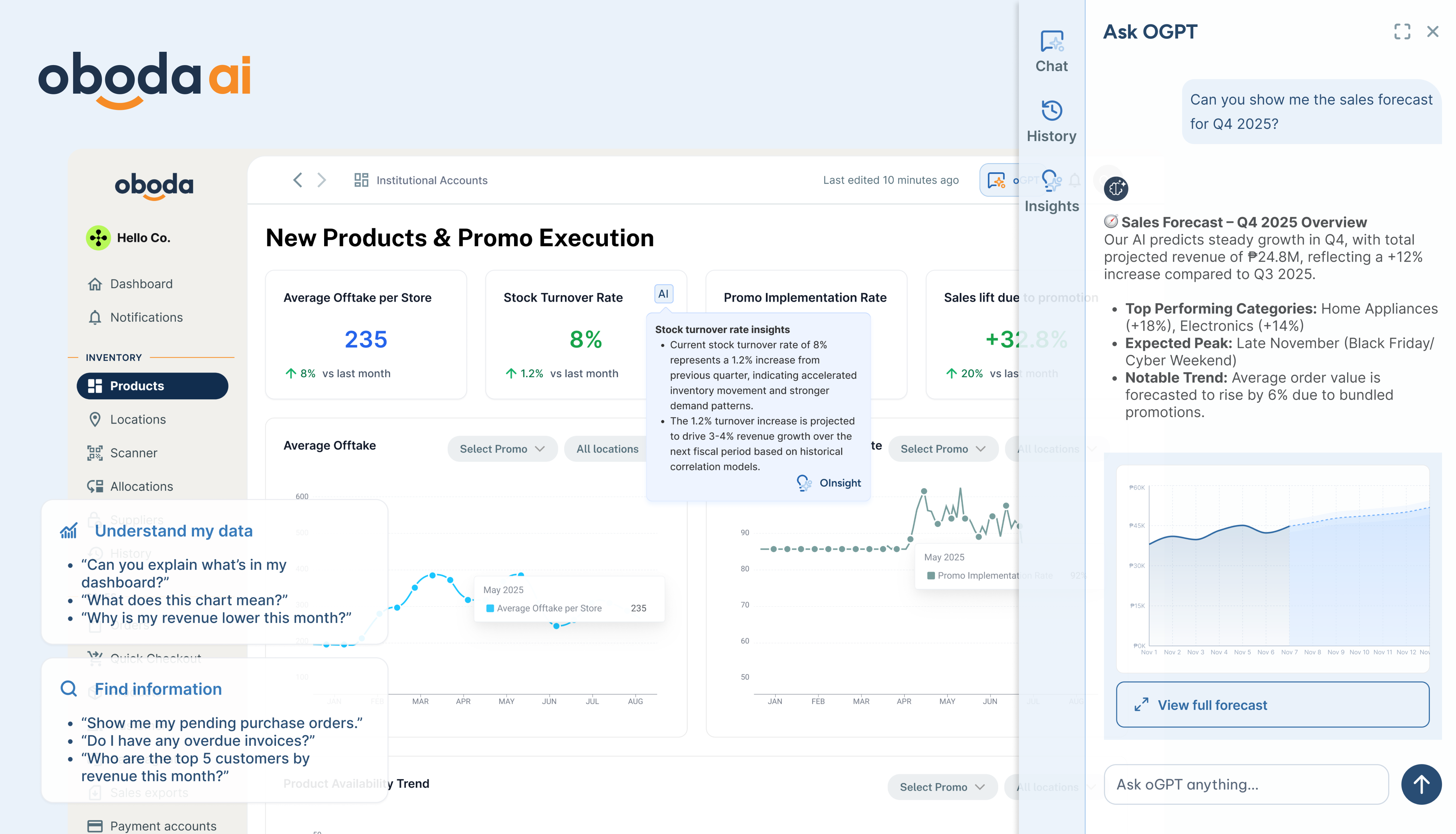Click the Payment accounts card icon

95,825
